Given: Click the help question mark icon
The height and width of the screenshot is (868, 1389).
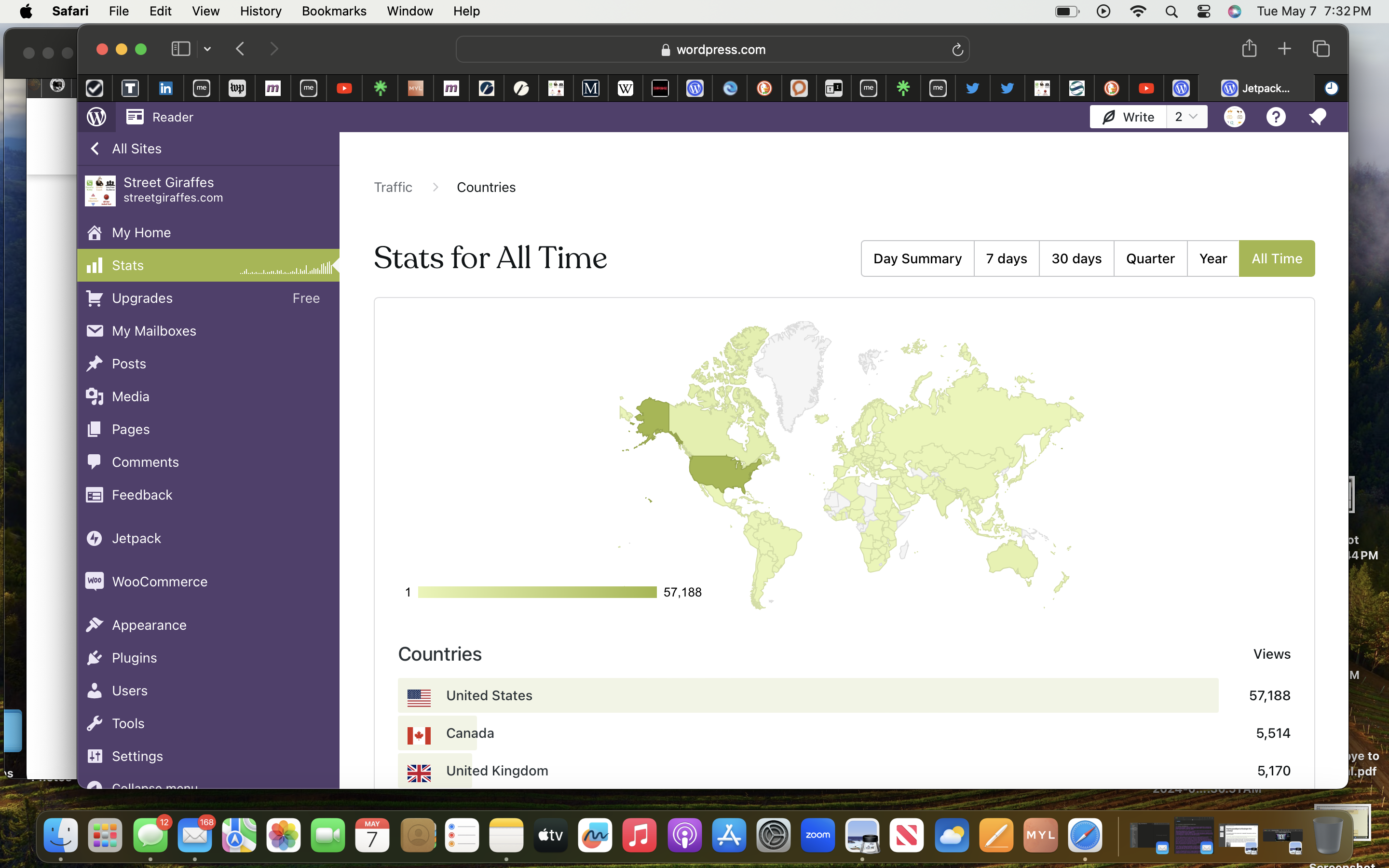Looking at the screenshot, I should (x=1275, y=117).
